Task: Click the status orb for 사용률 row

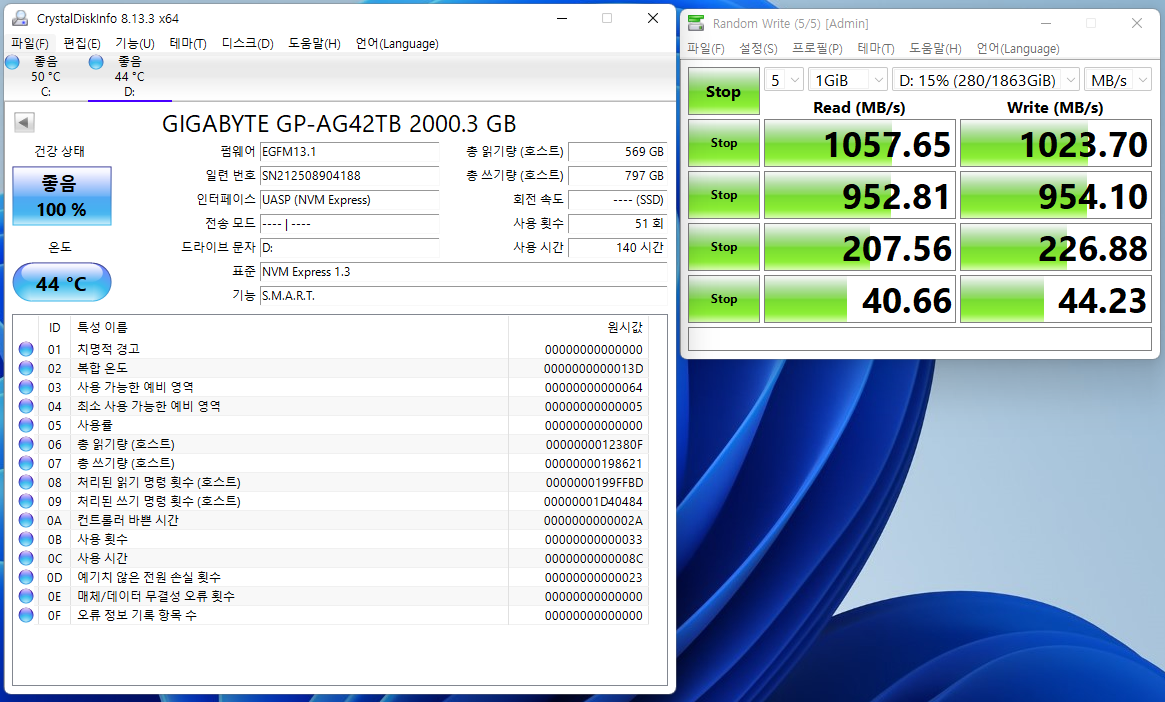Action: tap(26, 425)
